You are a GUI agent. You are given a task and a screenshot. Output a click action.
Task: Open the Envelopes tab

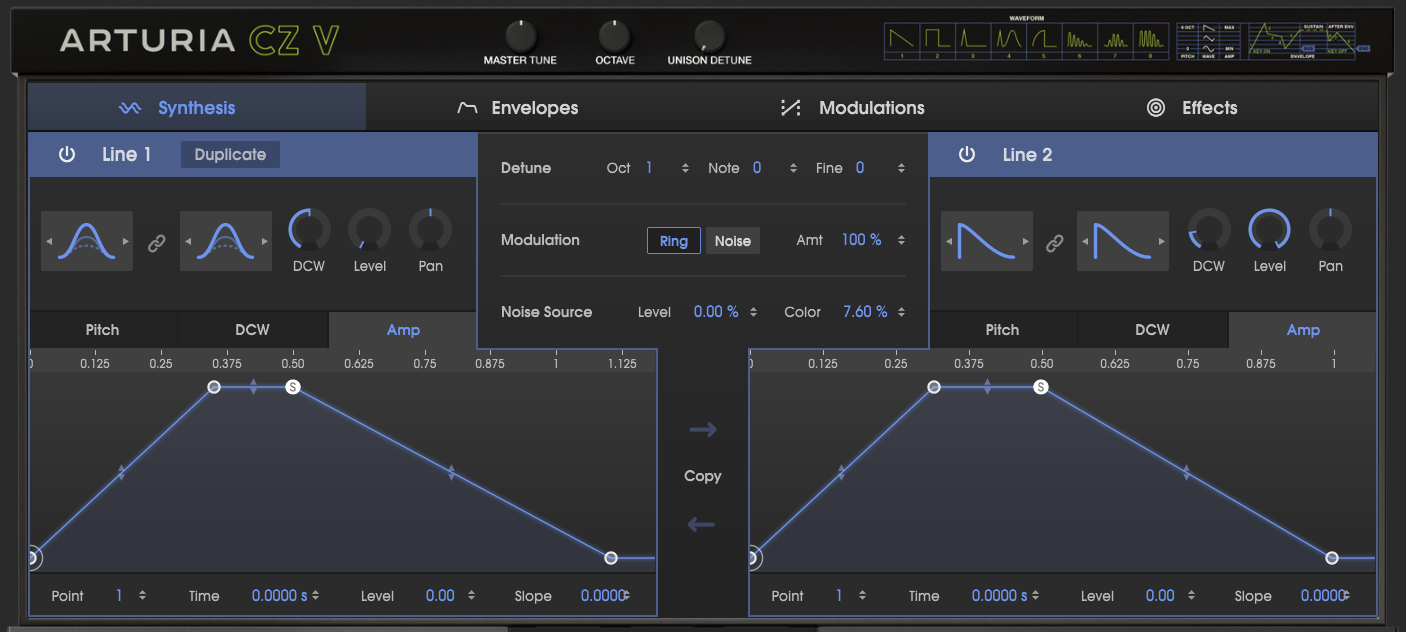coord(517,107)
